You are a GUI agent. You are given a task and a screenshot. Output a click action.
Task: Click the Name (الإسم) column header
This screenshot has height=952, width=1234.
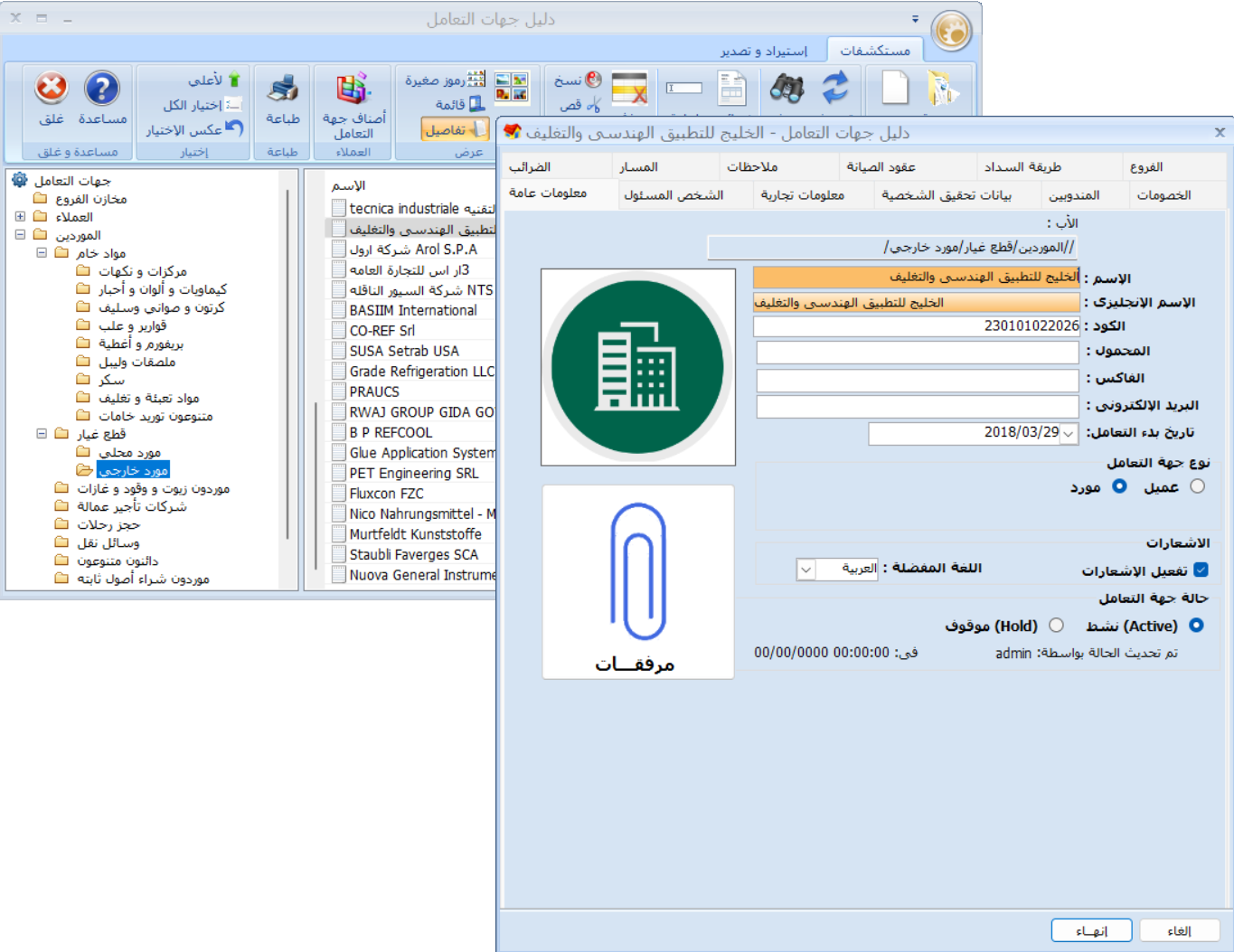(x=348, y=185)
